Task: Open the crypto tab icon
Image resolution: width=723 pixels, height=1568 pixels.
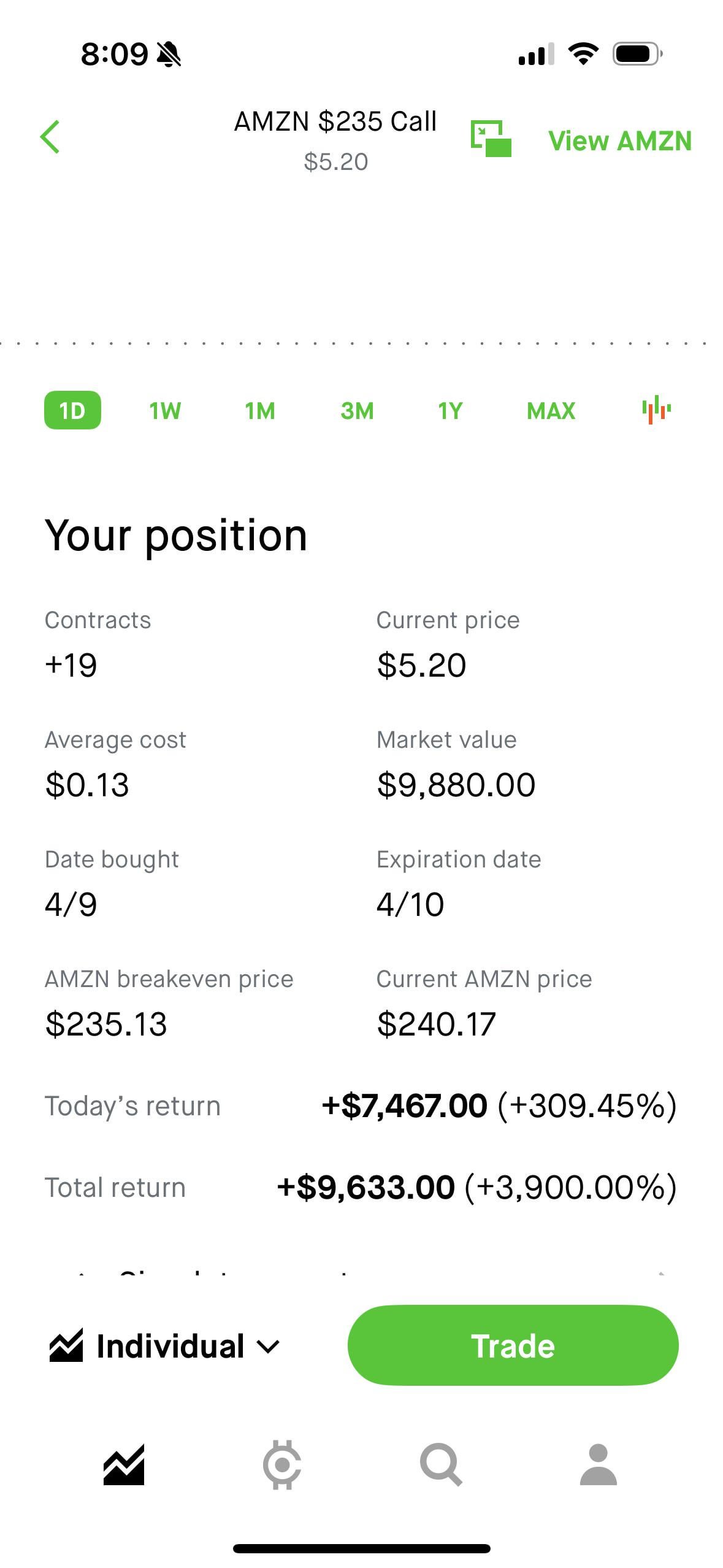Action: click(x=282, y=1465)
